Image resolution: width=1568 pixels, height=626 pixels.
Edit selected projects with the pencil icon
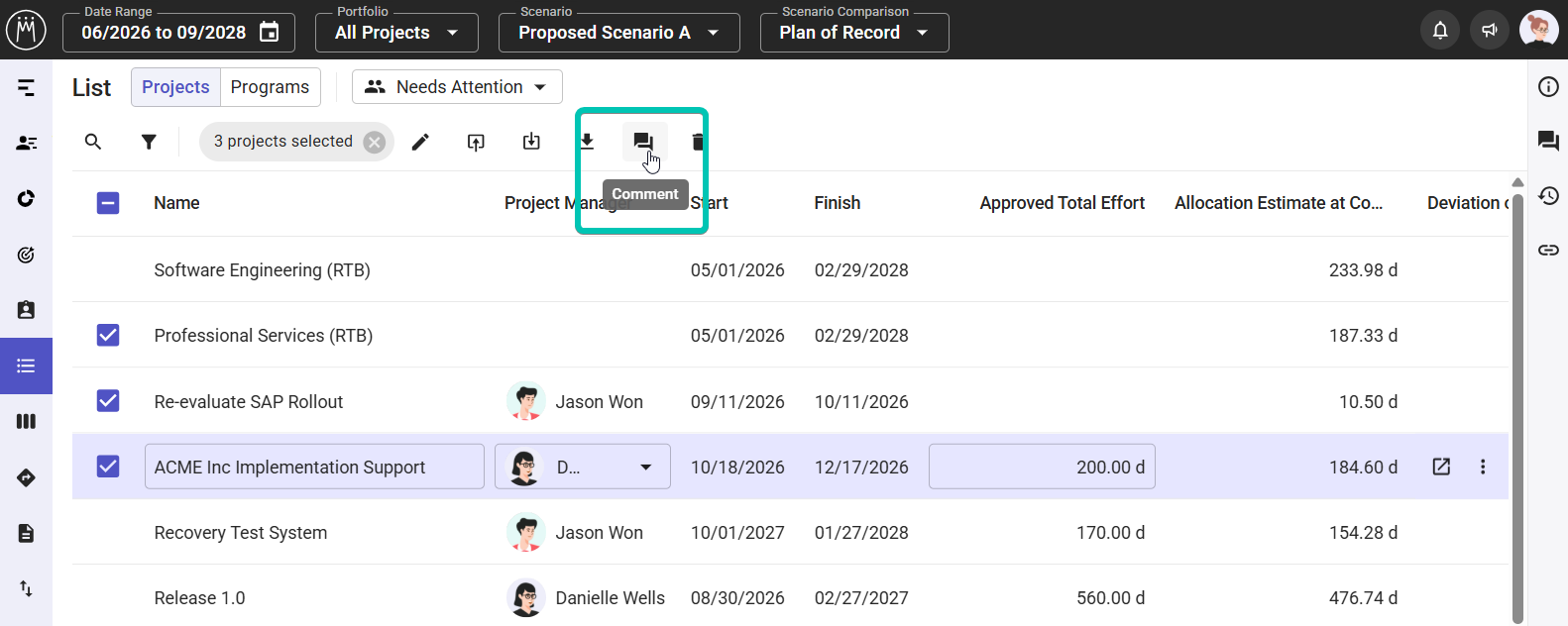point(420,142)
